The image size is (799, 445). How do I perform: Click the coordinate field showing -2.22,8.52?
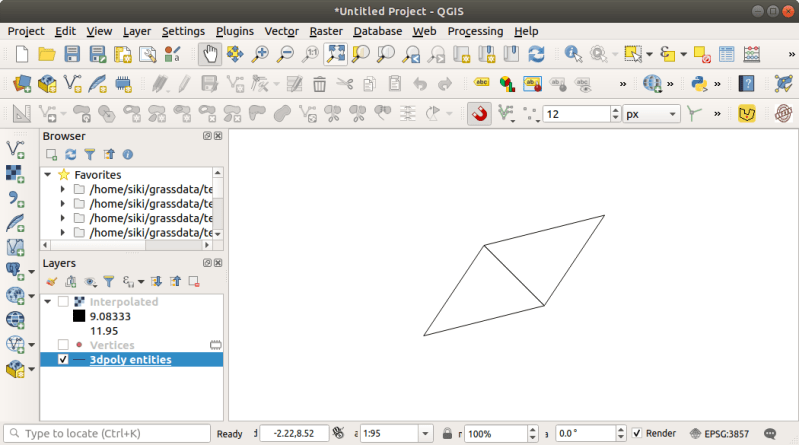294,434
